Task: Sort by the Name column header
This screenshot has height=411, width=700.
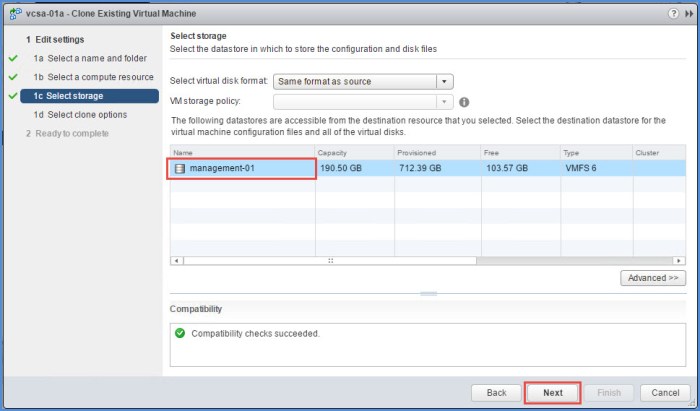Action: [x=242, y=153]
